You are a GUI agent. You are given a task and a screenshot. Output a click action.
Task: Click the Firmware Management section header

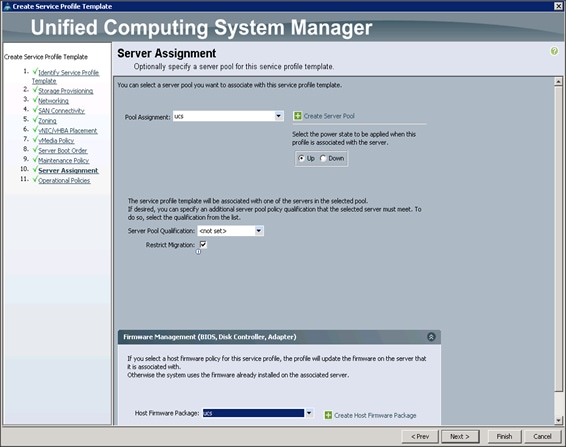point(279,337)
